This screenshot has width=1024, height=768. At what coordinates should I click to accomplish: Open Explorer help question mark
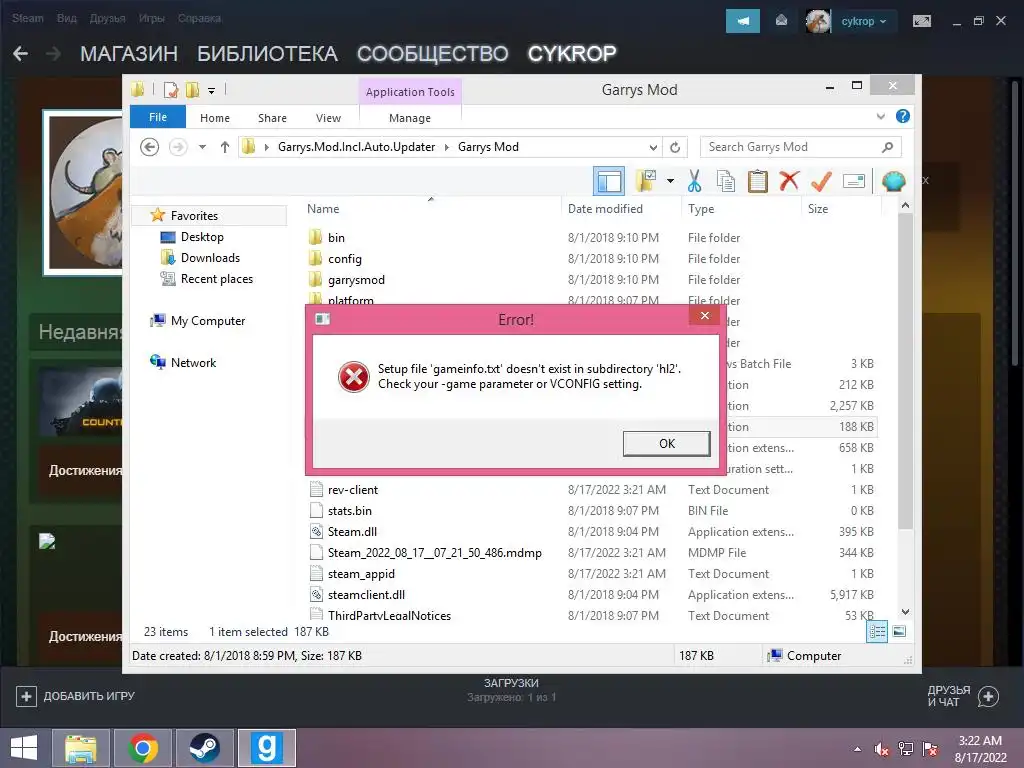903,116
